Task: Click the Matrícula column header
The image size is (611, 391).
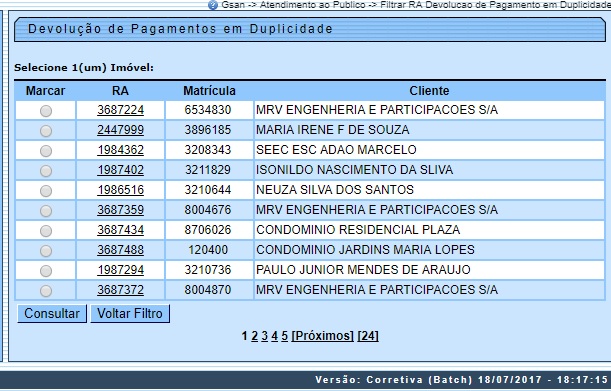Action: pos(209,91)
